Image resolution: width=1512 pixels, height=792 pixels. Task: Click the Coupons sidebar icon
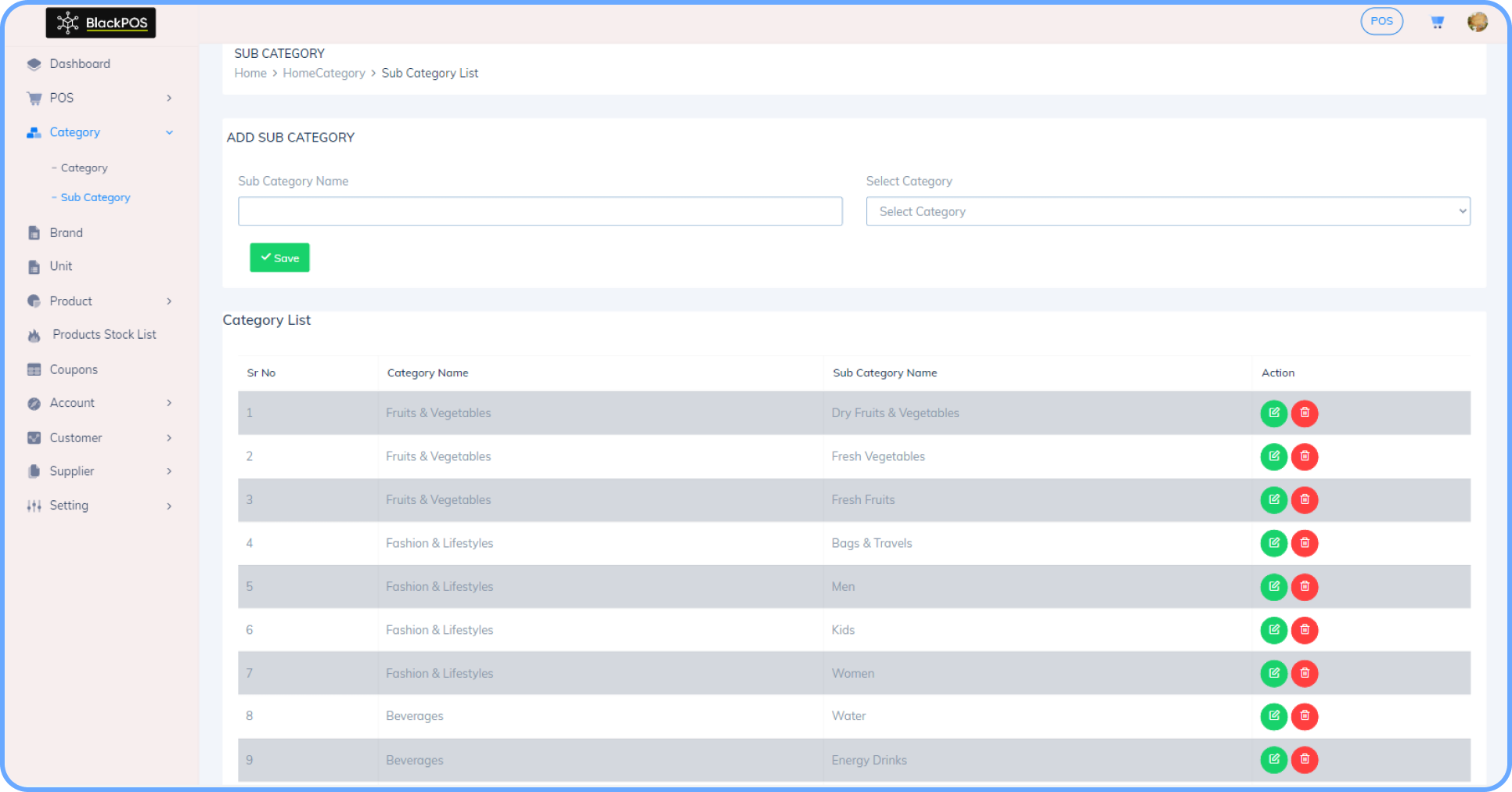(x=34, y=369)
